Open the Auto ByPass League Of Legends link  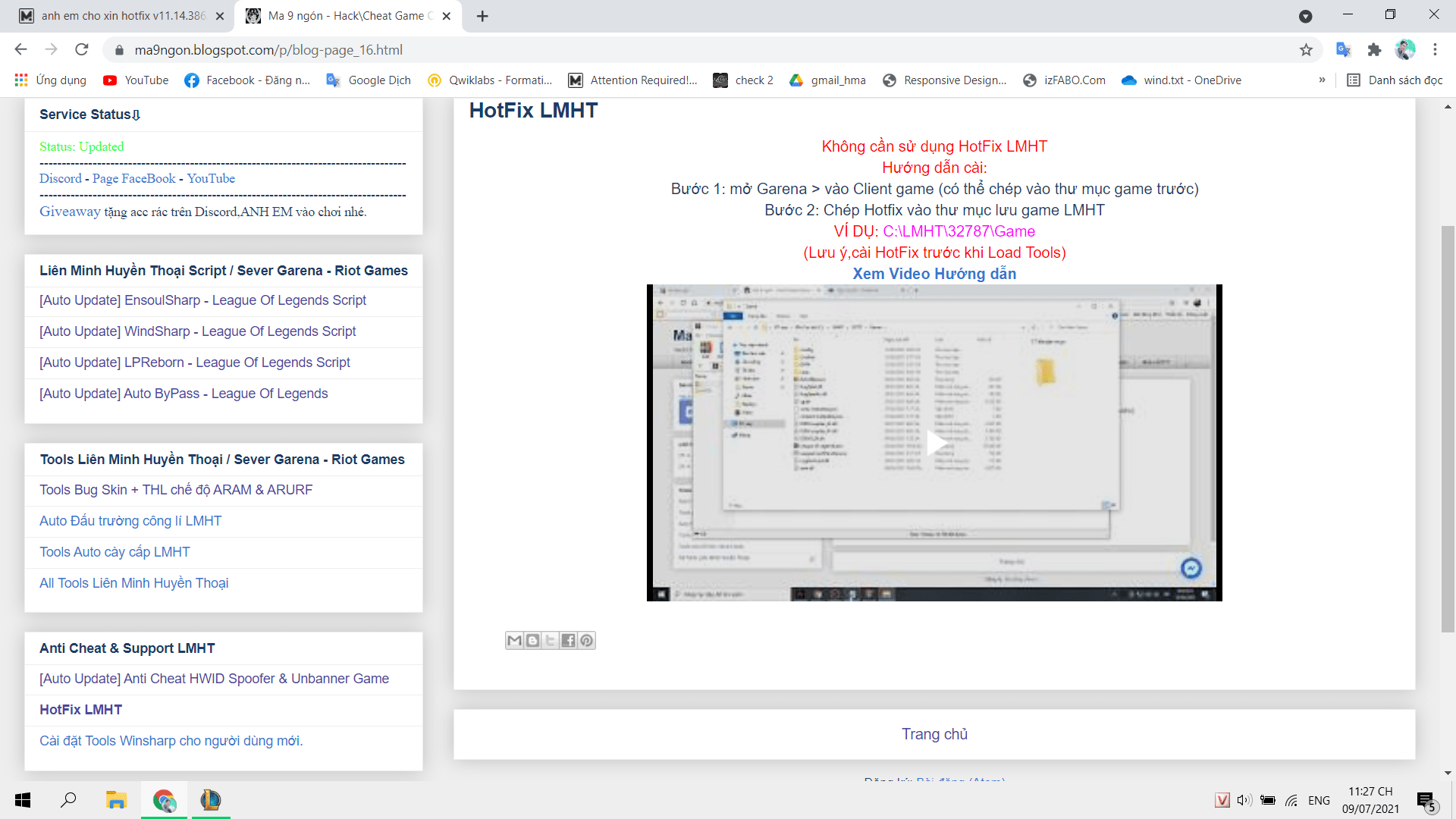pos(184,394)
